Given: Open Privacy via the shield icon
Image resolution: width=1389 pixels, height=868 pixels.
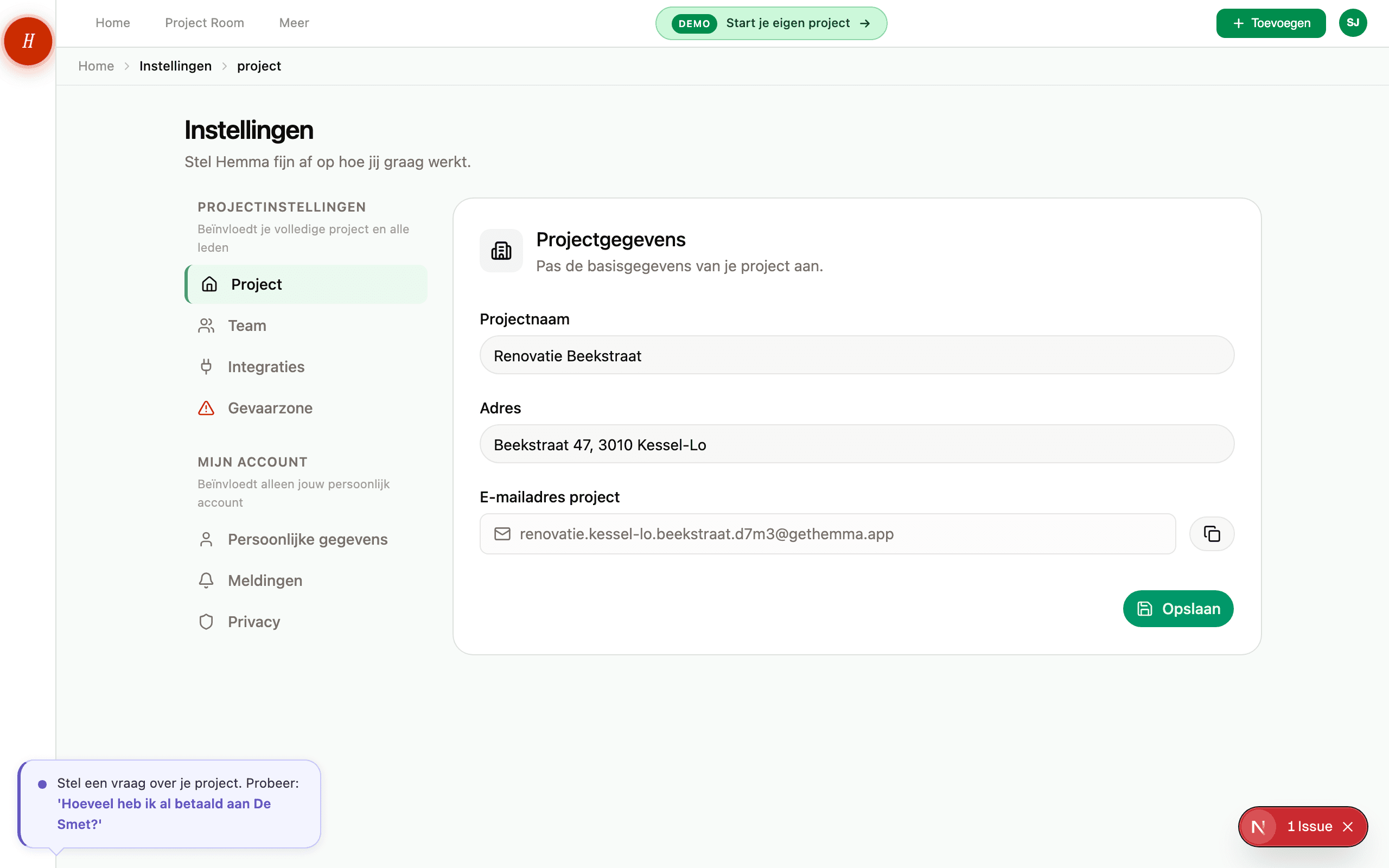Looking at the screenshot, I should click(206, 621).
